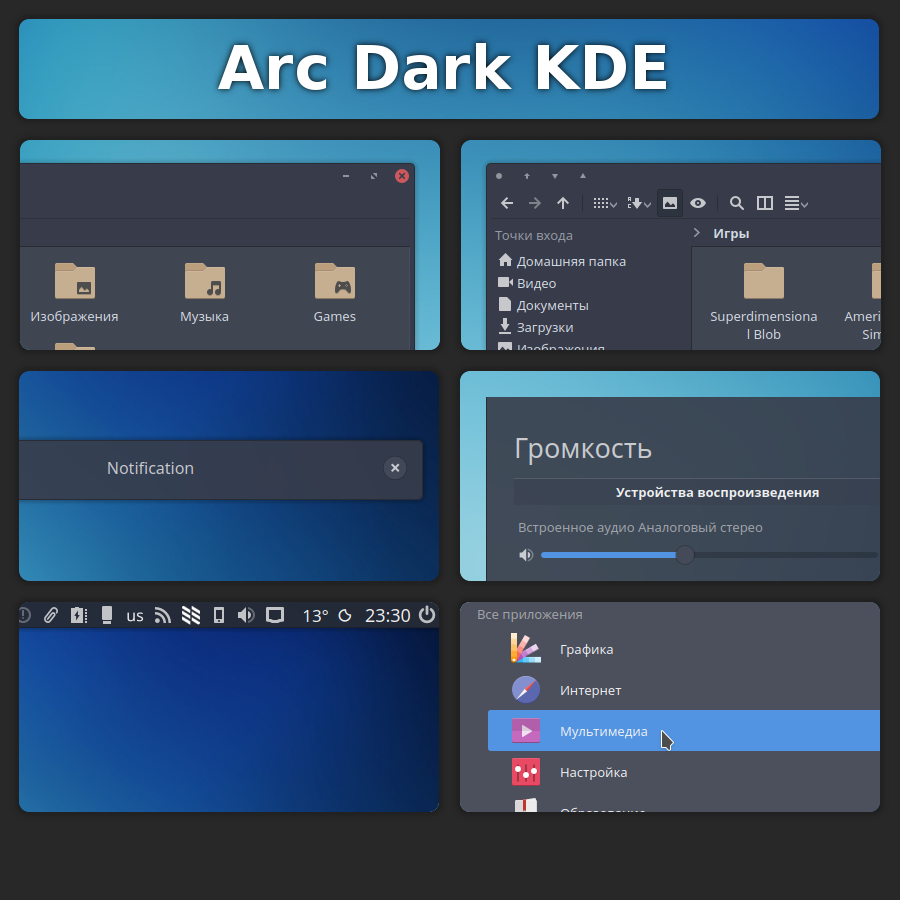Click the breadcrumb chevron before Игры
Viewport: 900px width, 900px height.
click(697, 232)
